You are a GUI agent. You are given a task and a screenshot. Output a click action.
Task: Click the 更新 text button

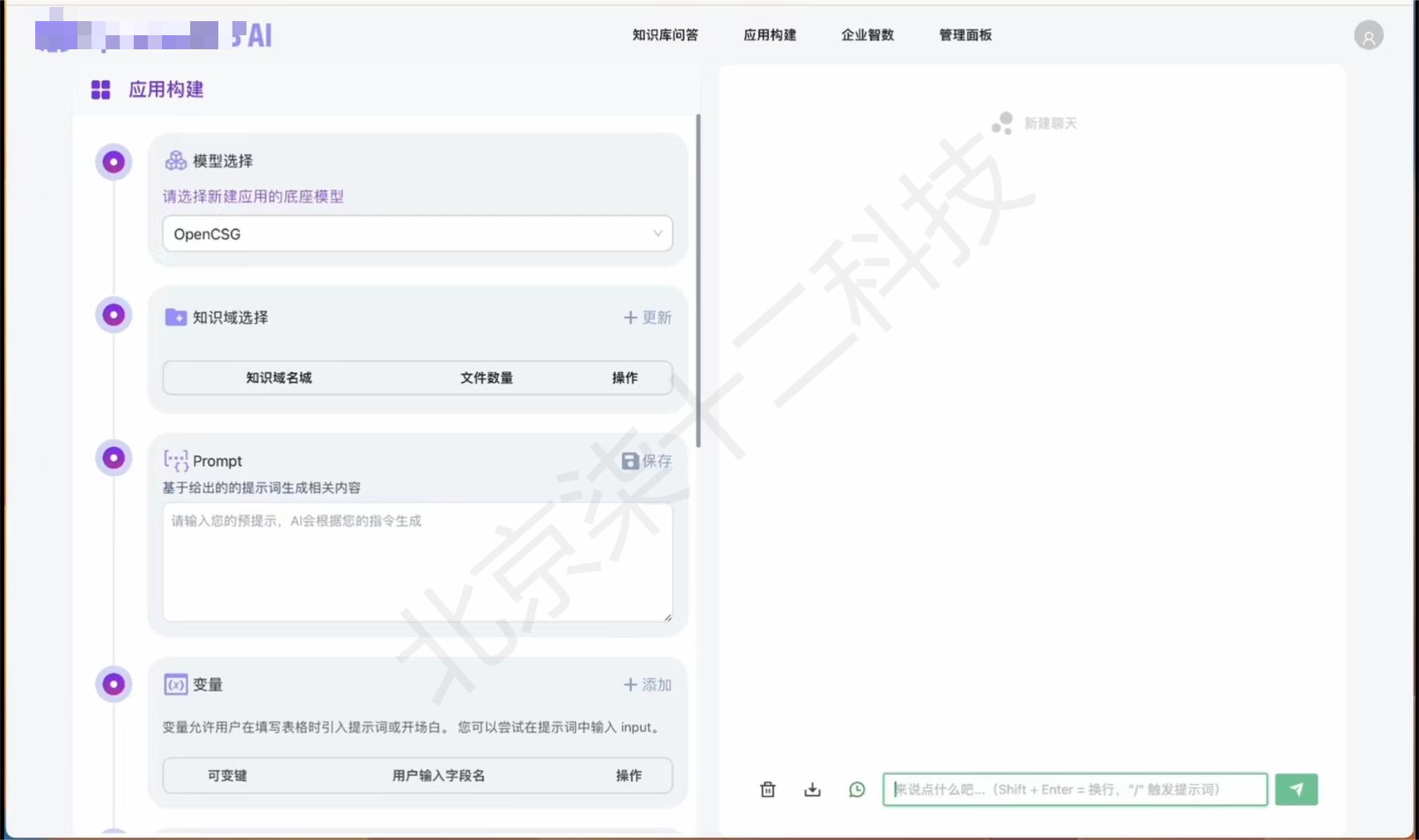click(656, 318)
